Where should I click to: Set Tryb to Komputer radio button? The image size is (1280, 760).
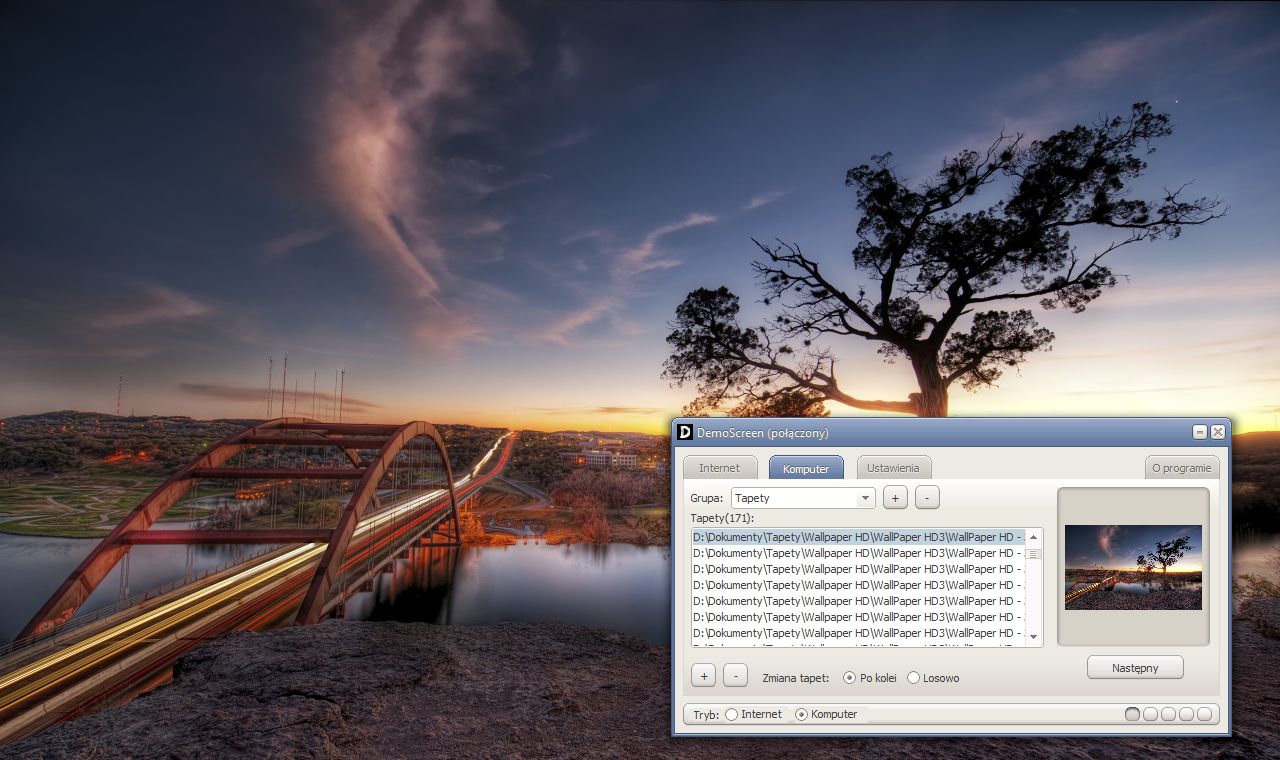(801, 714)
